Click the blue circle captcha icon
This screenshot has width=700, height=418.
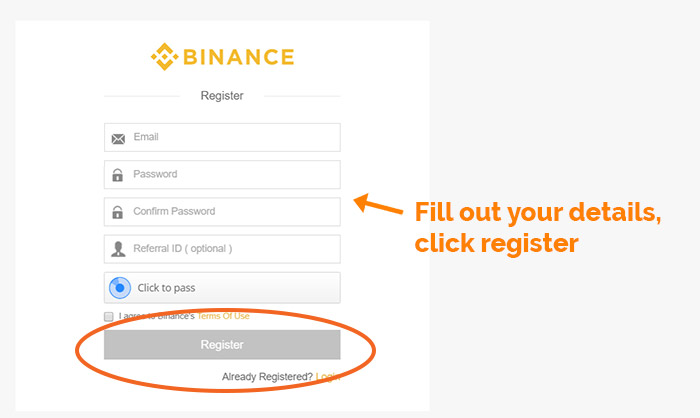point(120,288)
